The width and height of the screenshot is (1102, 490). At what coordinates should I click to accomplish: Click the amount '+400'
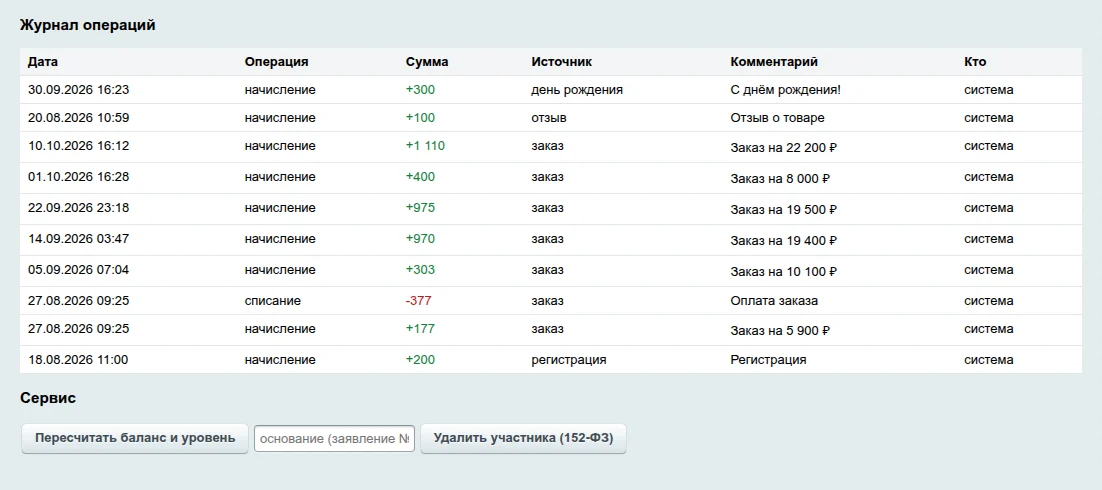420,177
